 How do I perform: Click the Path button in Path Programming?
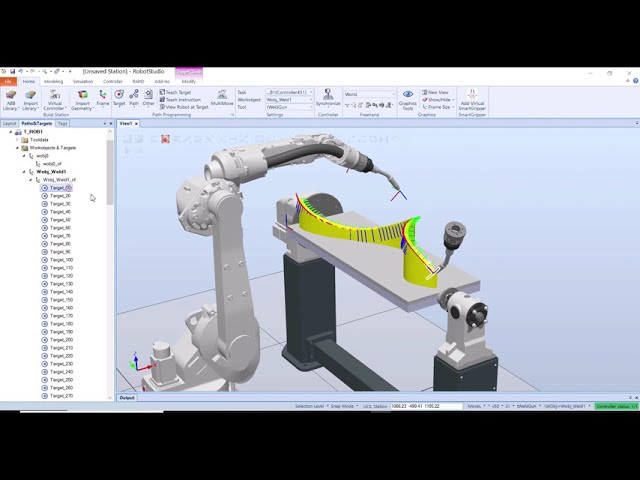(x=134, y=98)
